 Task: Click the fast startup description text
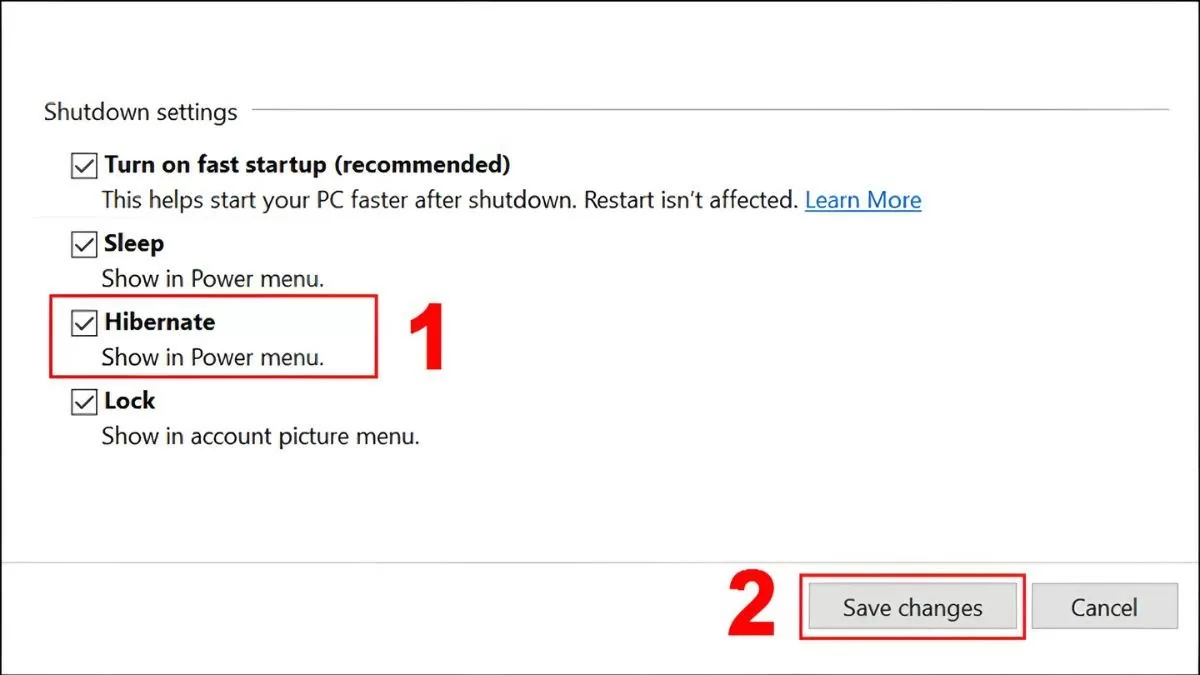pyautogui.click(x=450, y=200)
